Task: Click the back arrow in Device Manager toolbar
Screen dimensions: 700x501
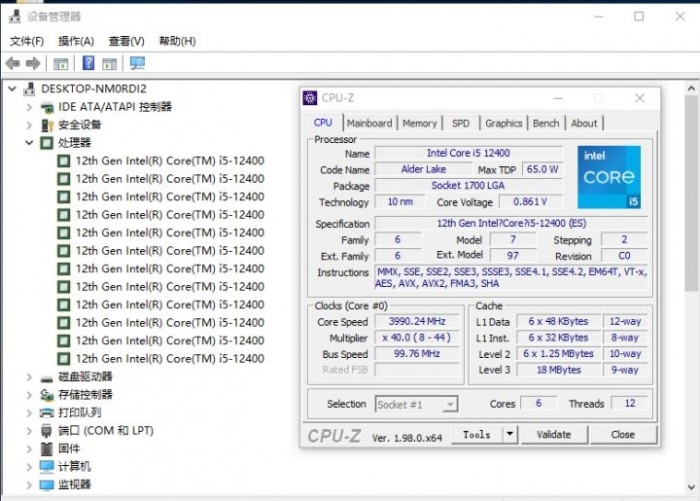Action: click(x=12, y=63)
